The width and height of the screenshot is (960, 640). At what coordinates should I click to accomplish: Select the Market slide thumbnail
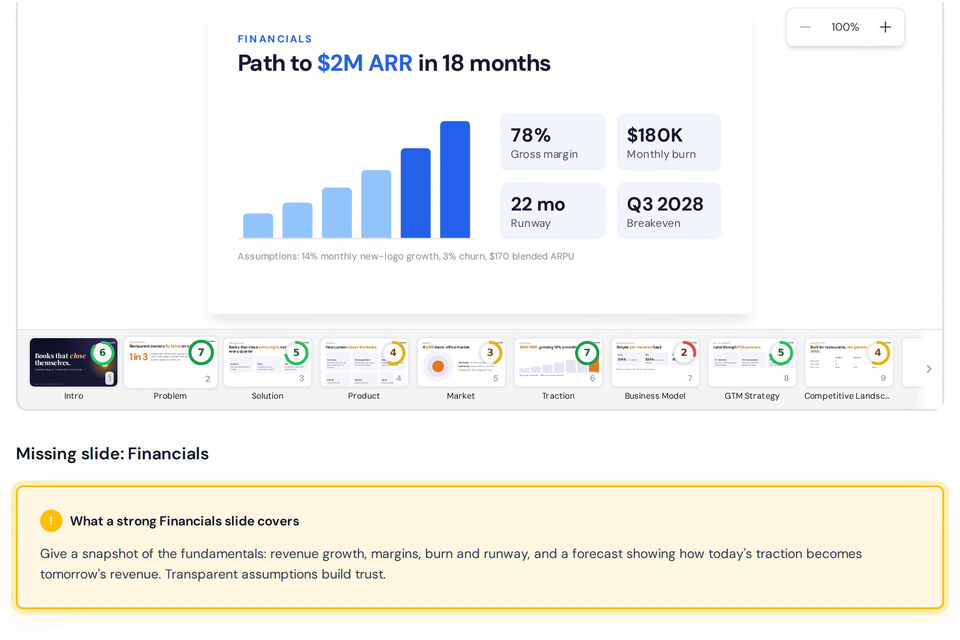pyautogui.click(x=461, y=362)
